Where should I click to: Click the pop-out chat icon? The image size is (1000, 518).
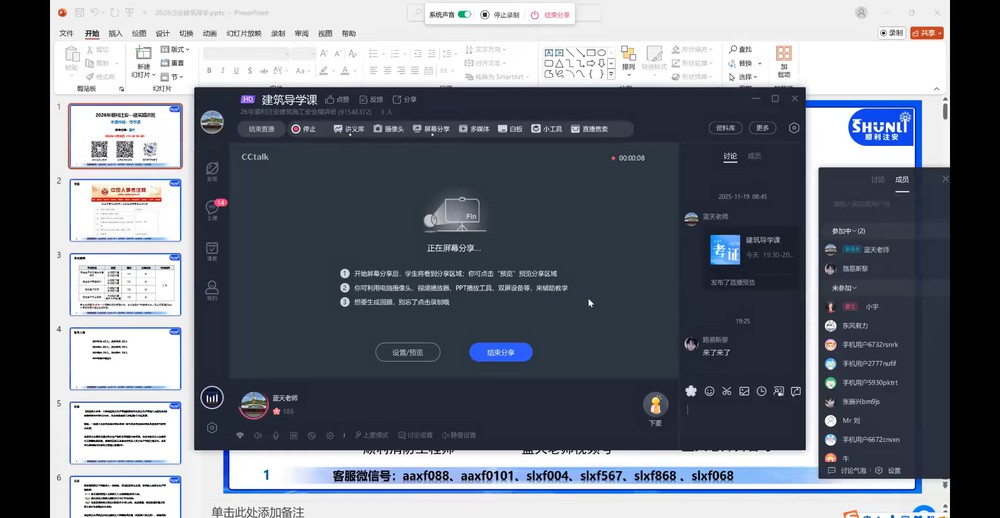pos(796,391)
